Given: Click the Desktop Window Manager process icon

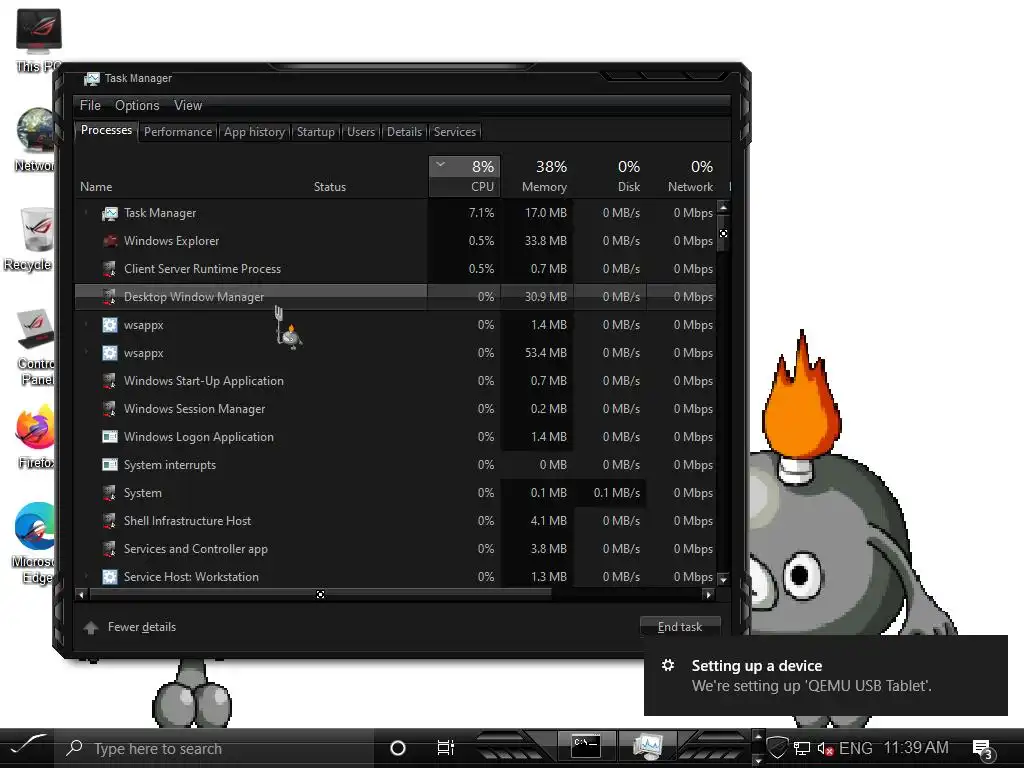Looking at the screenshot, I should [x=110, y=297].
